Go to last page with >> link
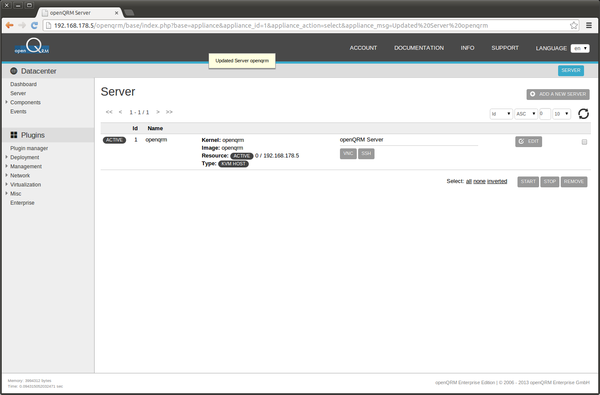 click(169, 112)
